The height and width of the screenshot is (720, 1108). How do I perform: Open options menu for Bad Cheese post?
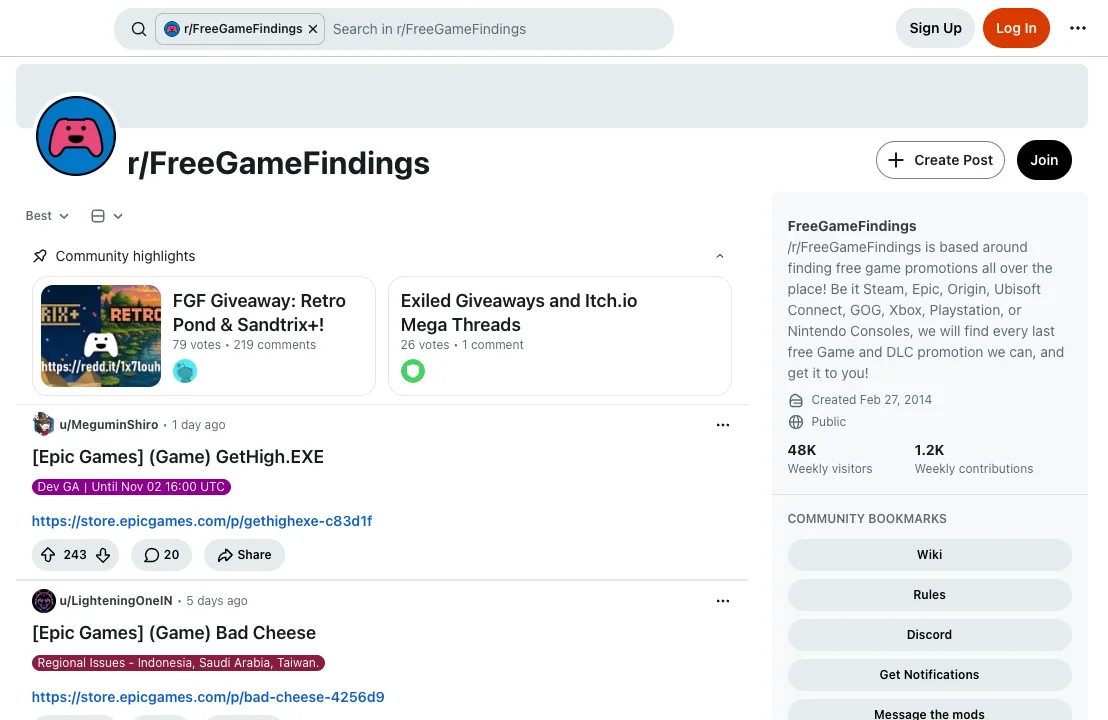pos(722,601)
